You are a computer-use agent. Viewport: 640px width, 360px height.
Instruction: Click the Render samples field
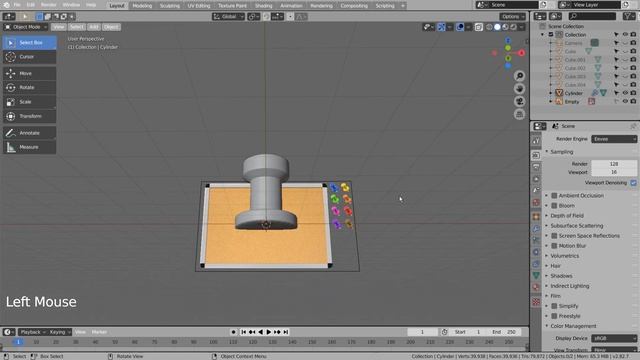(x=614, y=164)
